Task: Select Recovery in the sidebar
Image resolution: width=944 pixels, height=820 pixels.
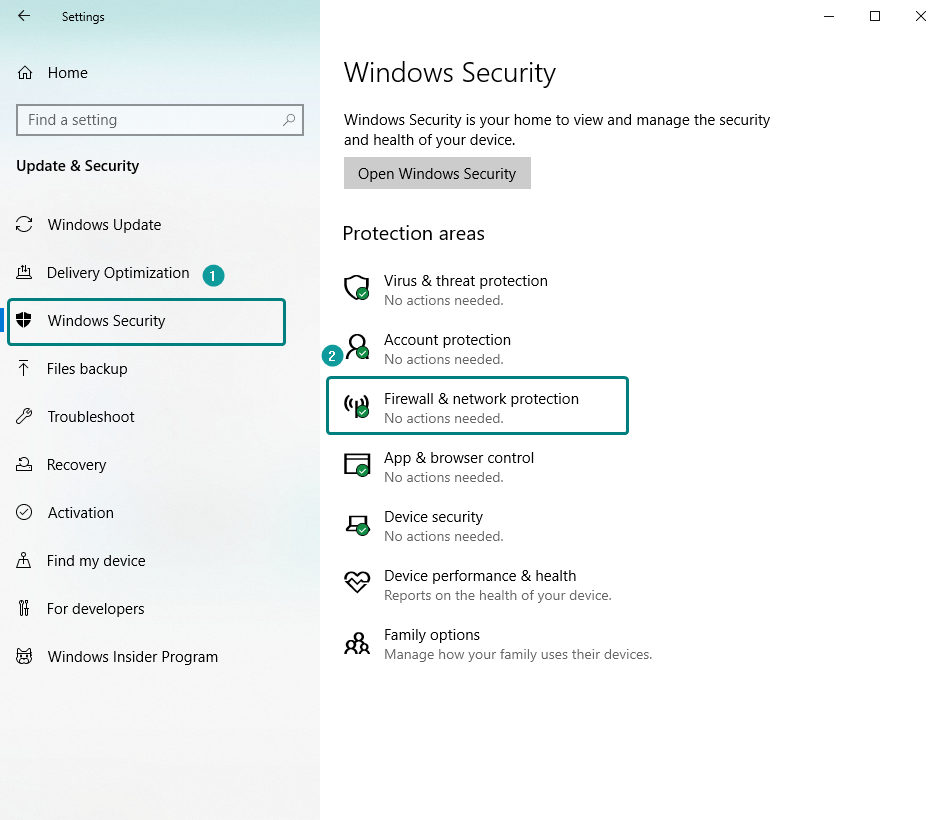Action: [x=76, y=465]
